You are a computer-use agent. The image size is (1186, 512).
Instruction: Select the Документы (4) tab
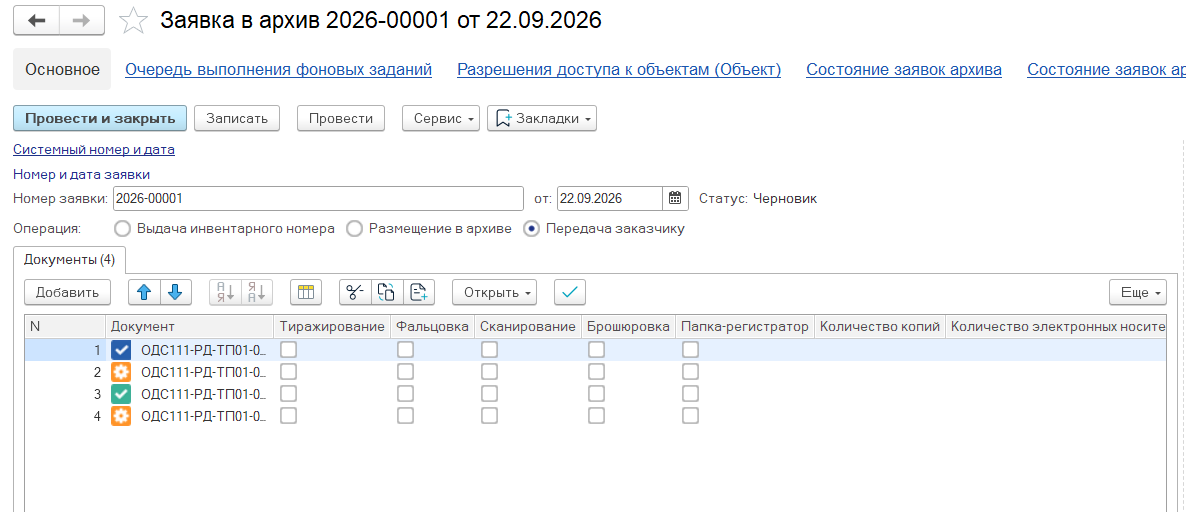[70, 259]
